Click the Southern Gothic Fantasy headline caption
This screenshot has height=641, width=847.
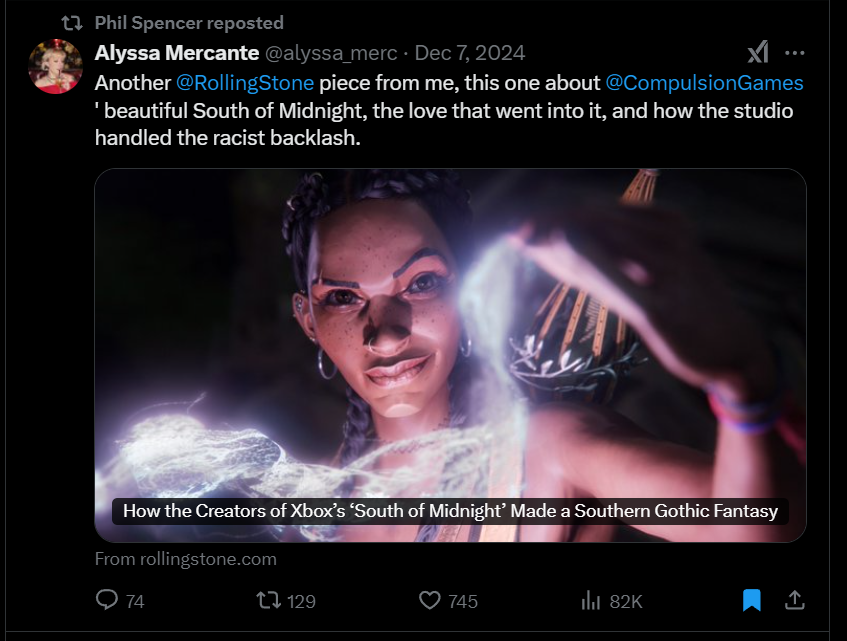[x=450, y=511]
